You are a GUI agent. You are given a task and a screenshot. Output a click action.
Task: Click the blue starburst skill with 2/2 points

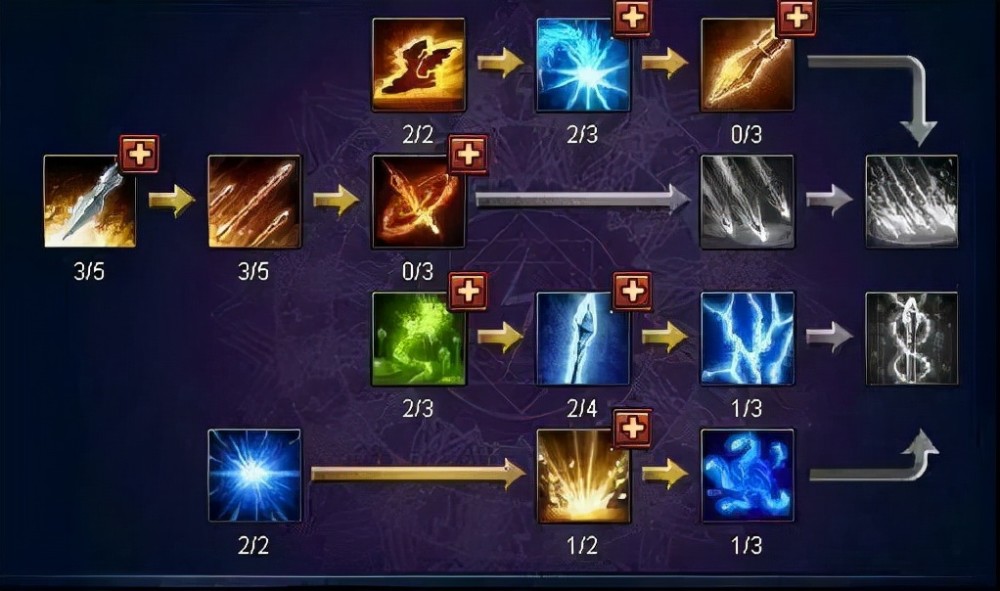(x=254, y=476)
